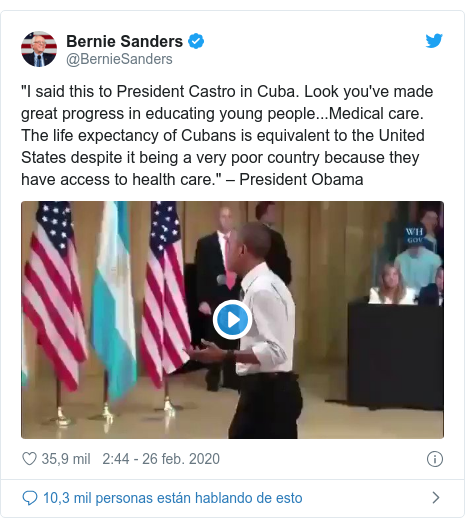This screenshot has height=527, width=465.
Task: Click the tweet quote text body
Action: [x=227, y=135]
